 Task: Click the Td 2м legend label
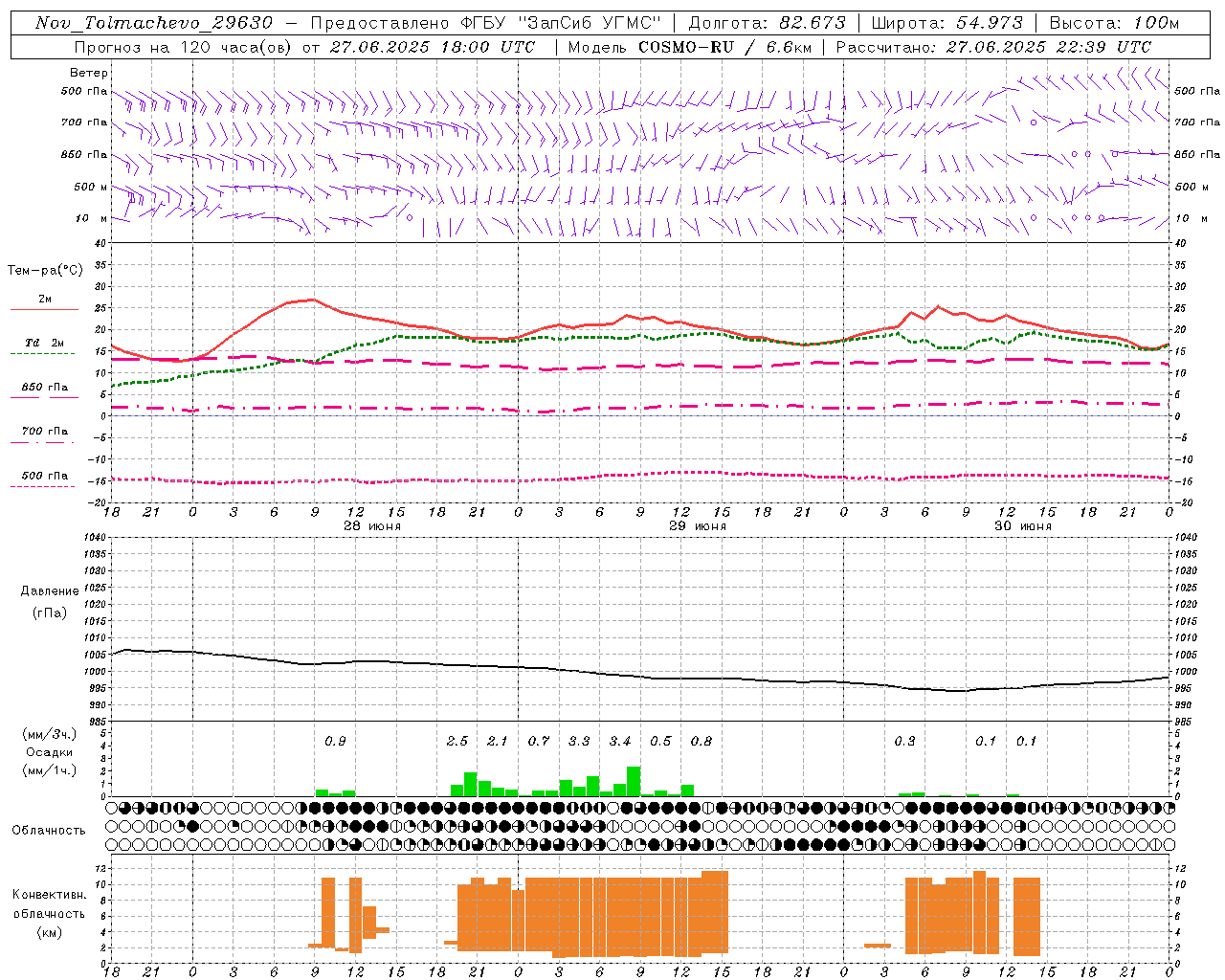tap(44, 343)
